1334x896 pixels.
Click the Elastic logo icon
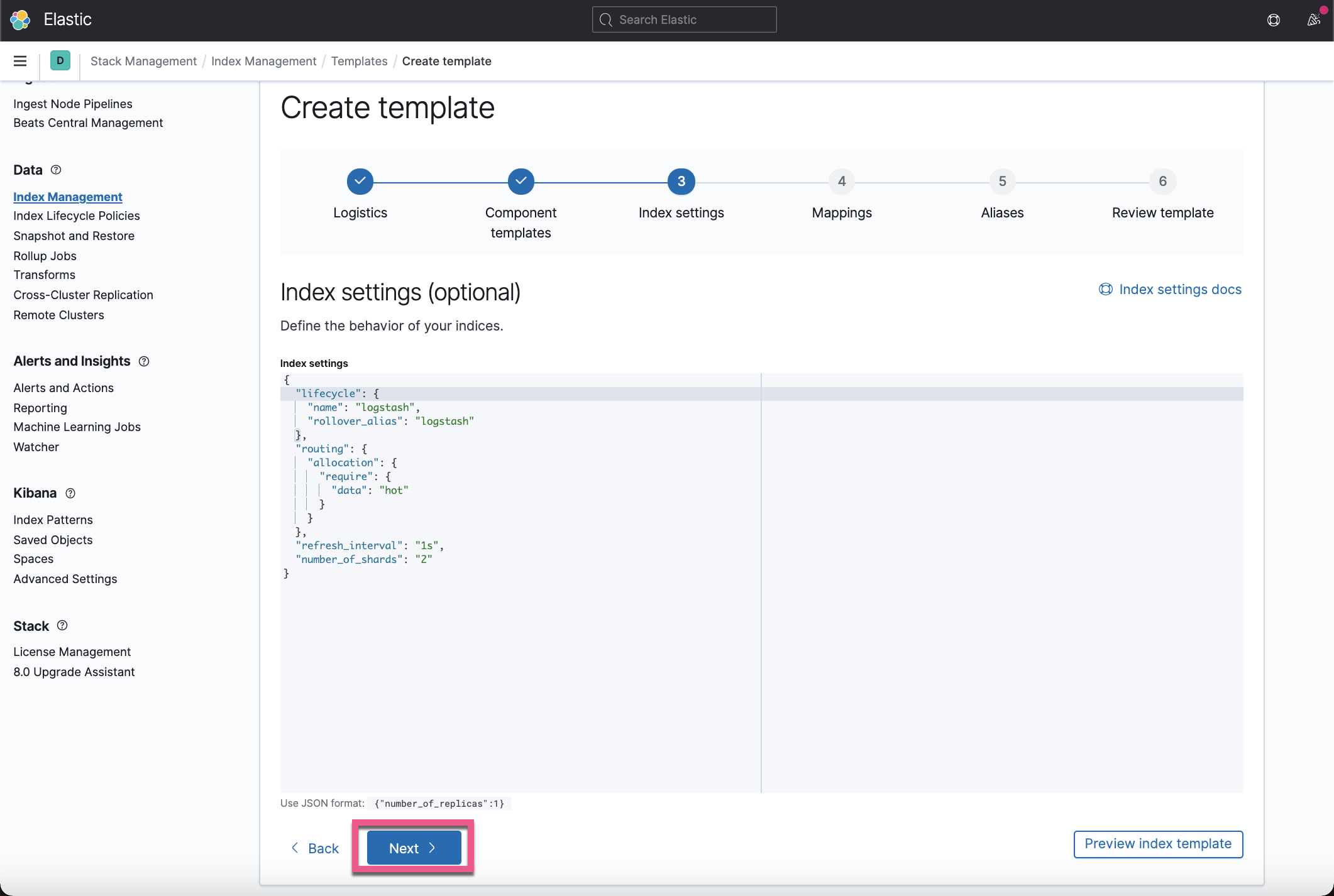(x=20, y=19)
